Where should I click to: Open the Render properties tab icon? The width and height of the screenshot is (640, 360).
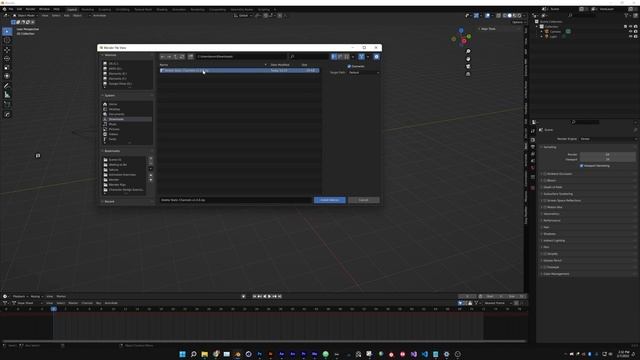pos(533,140)
